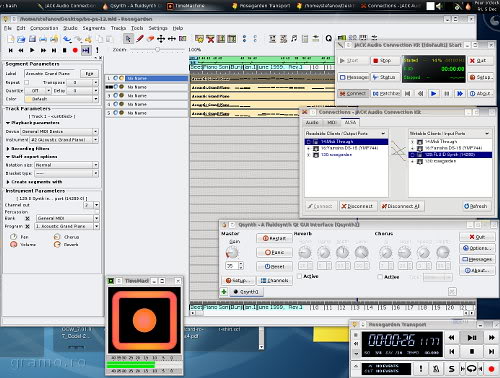This screenshot has width=500, height=378.
Task: Start playback in Rosegarden main toolbar
Action: (x=32, y=50)
